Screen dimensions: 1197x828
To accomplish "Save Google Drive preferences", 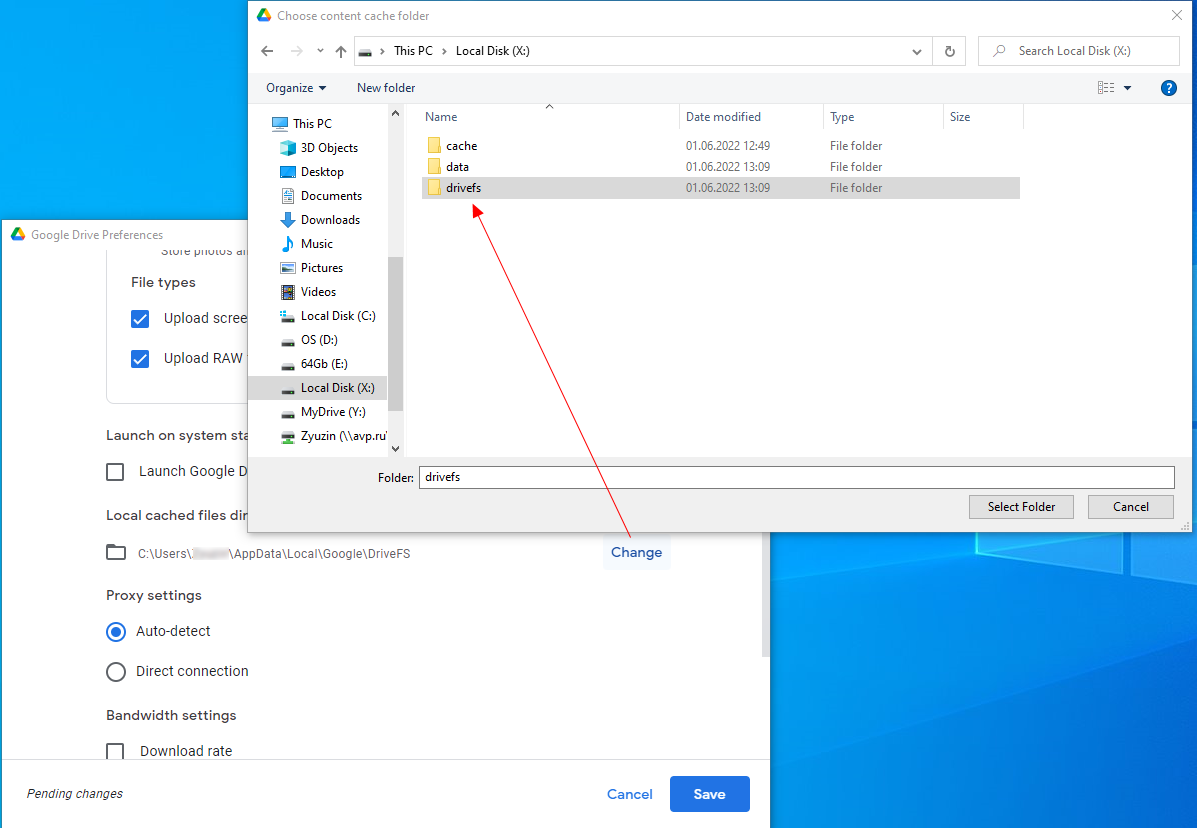I will pos(709,794).
